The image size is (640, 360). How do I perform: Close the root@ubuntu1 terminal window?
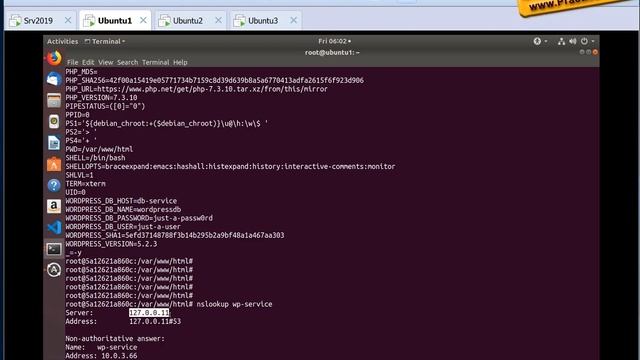595,52
